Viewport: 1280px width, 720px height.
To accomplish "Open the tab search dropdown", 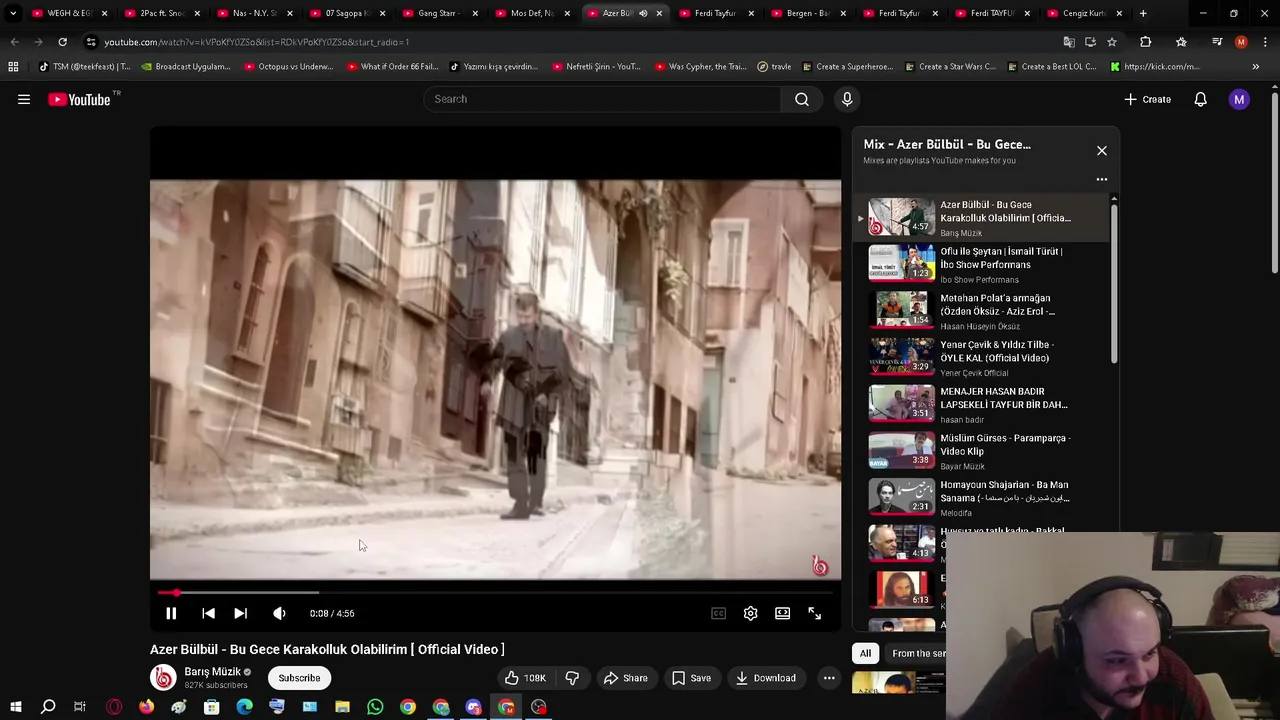I will (13, 13).
